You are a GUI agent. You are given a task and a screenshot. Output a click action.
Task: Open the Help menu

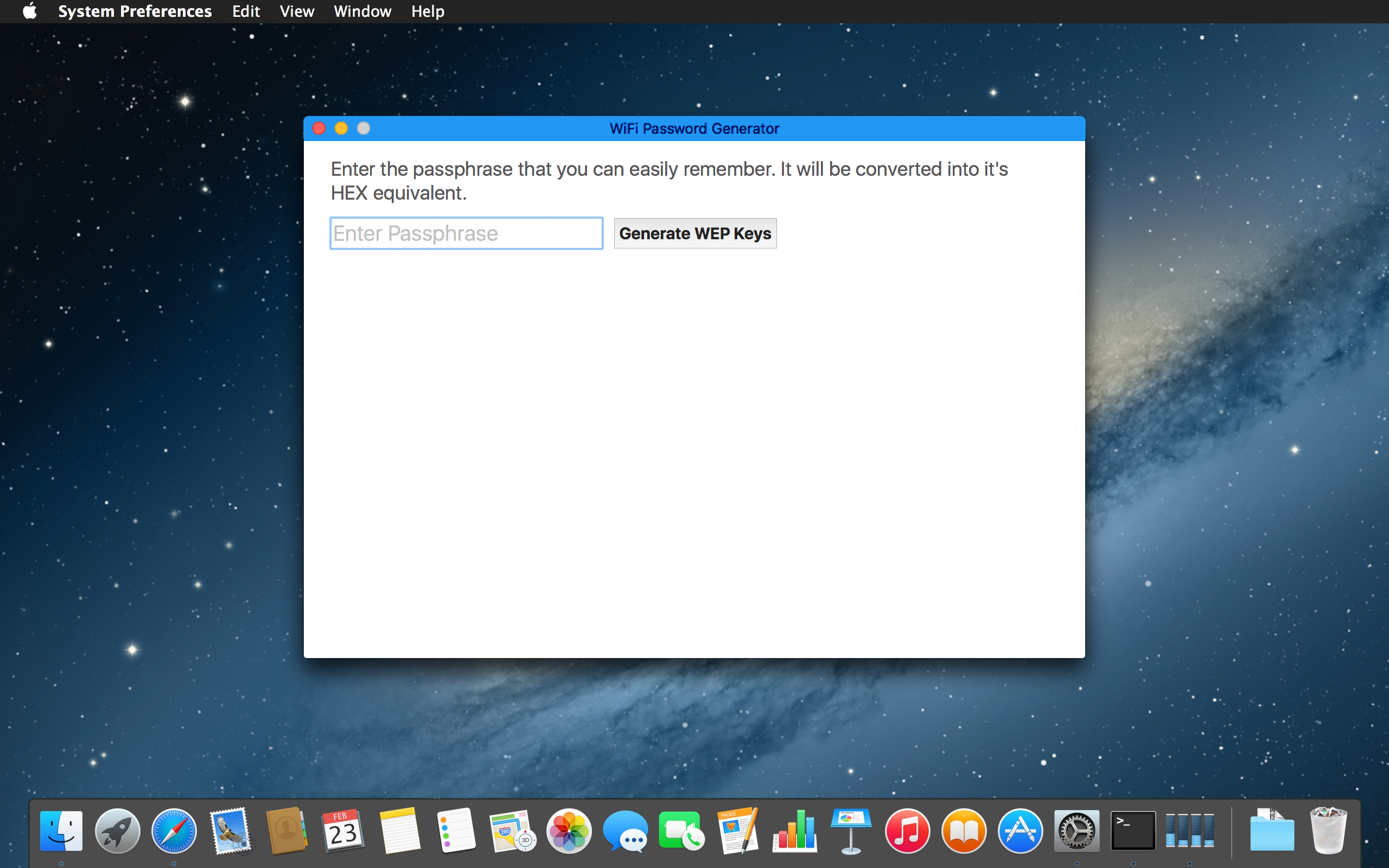tap(428, 11)
